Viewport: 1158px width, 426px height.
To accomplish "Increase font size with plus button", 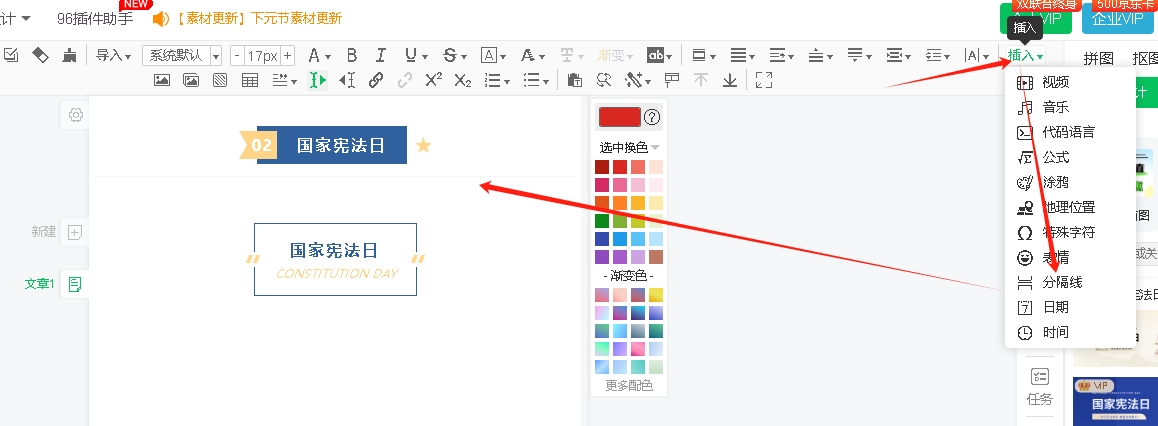I will (x=288, y=55).
